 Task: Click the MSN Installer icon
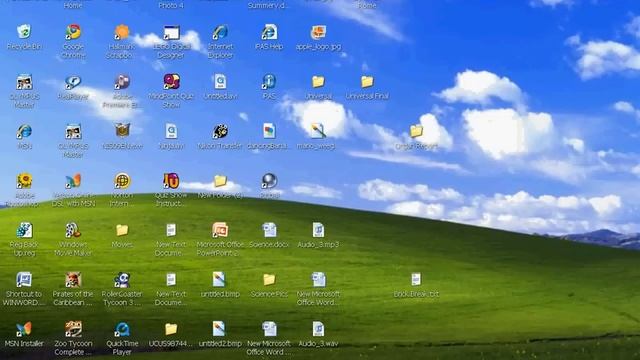24,329
